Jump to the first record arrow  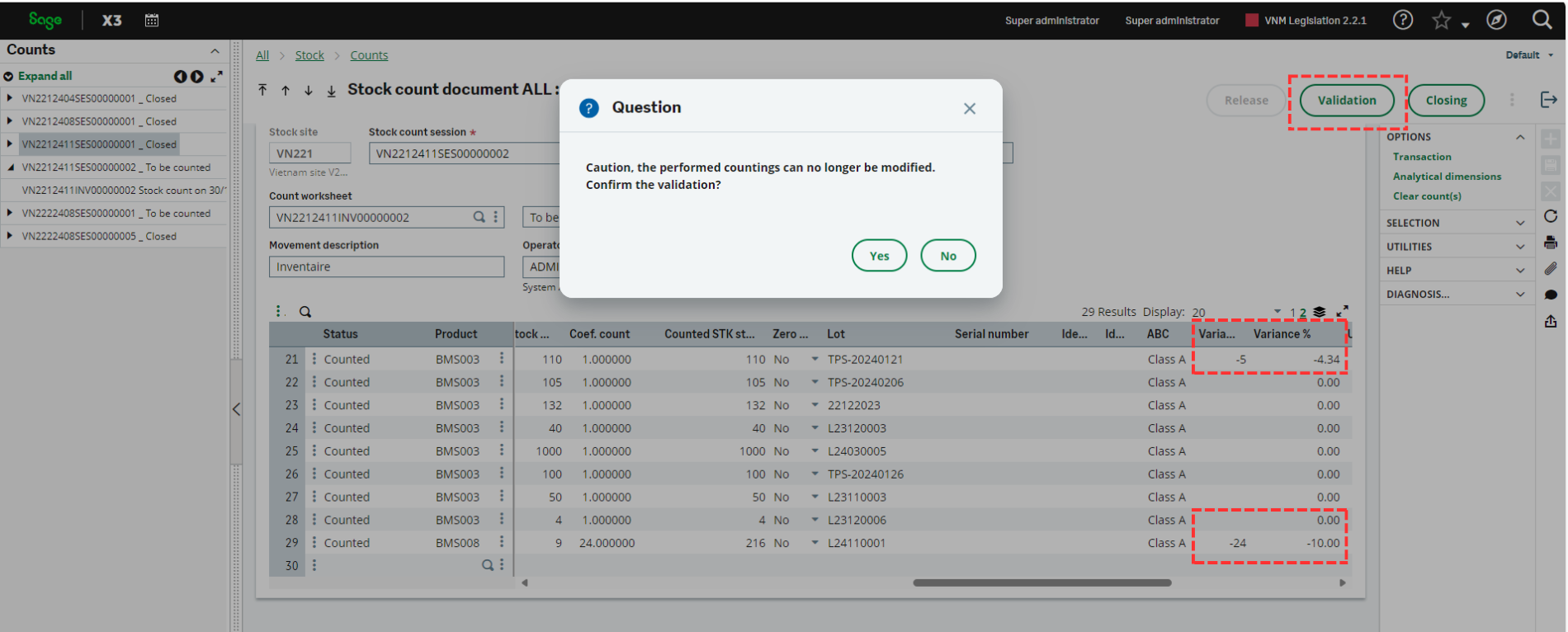pyautogui.click(x=262, y=90)
